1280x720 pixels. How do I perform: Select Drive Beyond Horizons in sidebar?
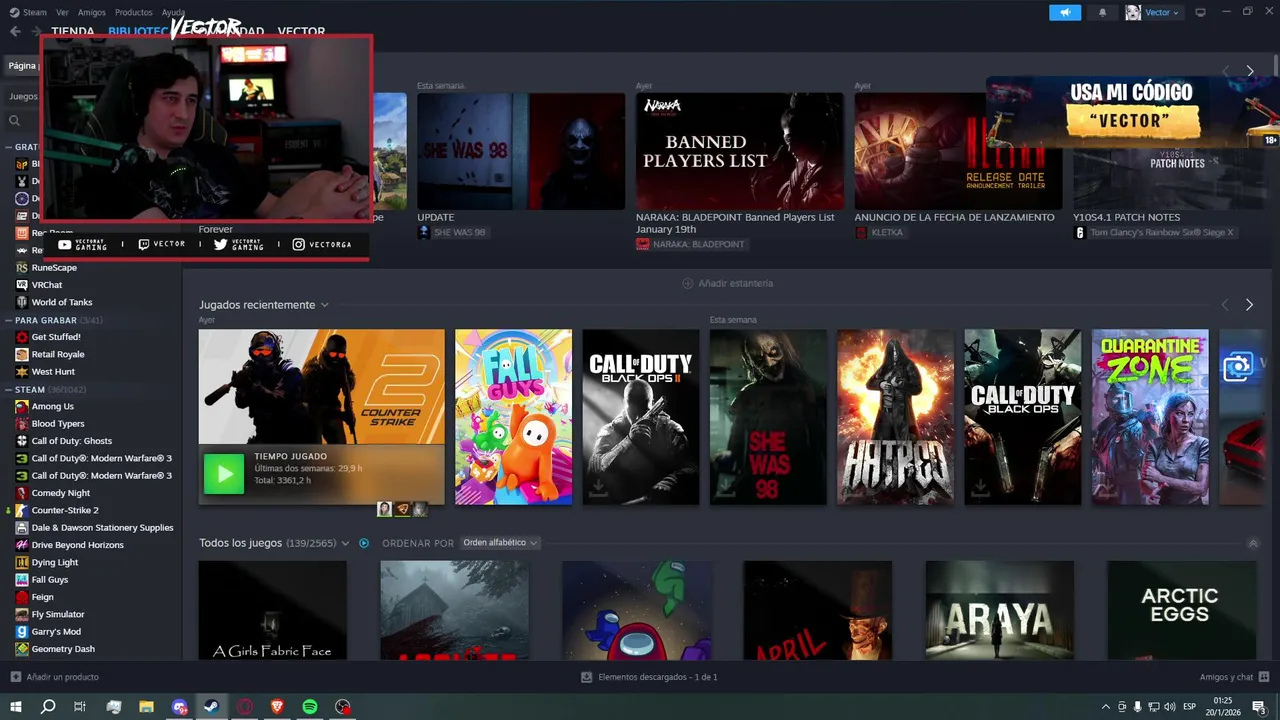pos(77,545)
